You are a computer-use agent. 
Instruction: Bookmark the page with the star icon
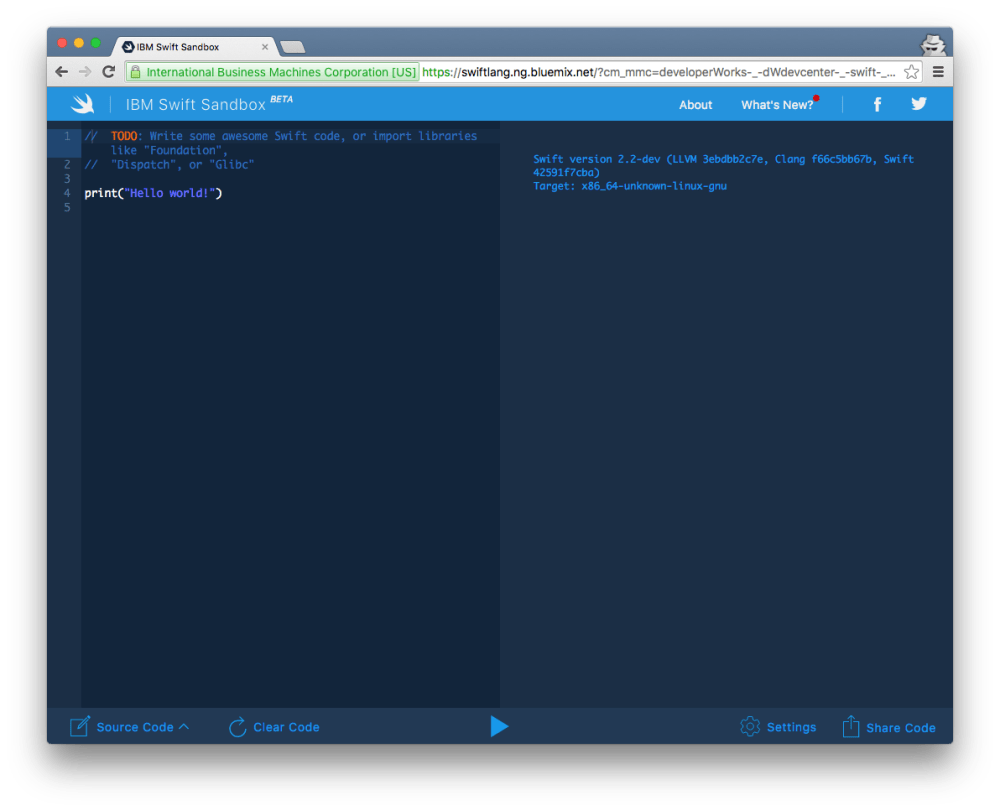(911, 72)
